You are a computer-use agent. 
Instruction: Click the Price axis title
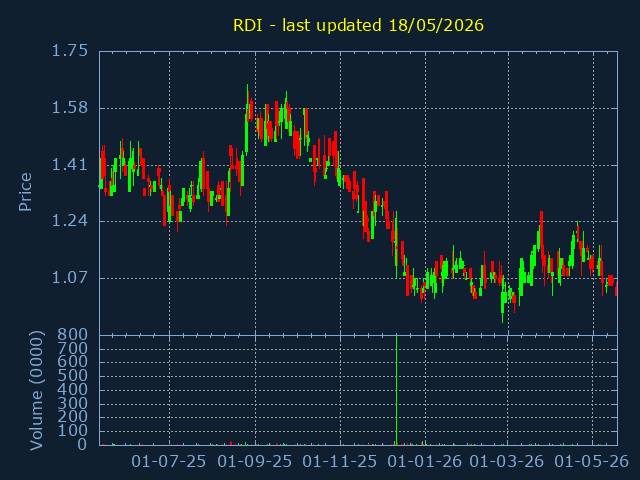(25, 192)
